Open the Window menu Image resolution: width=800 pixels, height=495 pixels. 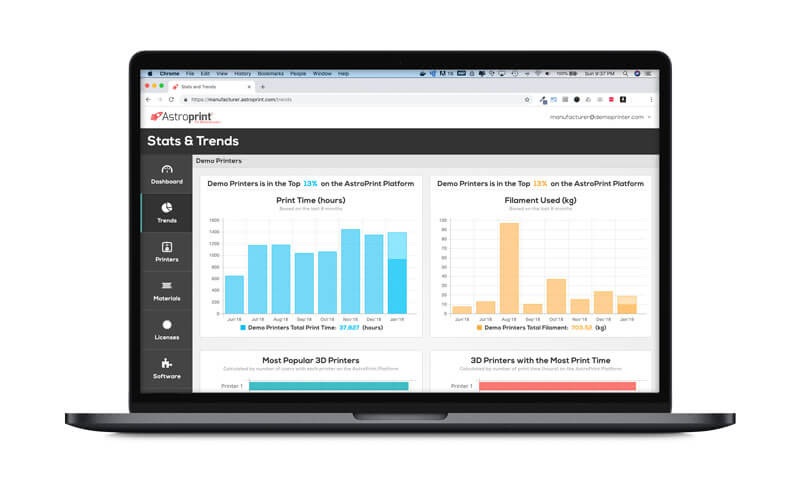(x=322, y=73)
